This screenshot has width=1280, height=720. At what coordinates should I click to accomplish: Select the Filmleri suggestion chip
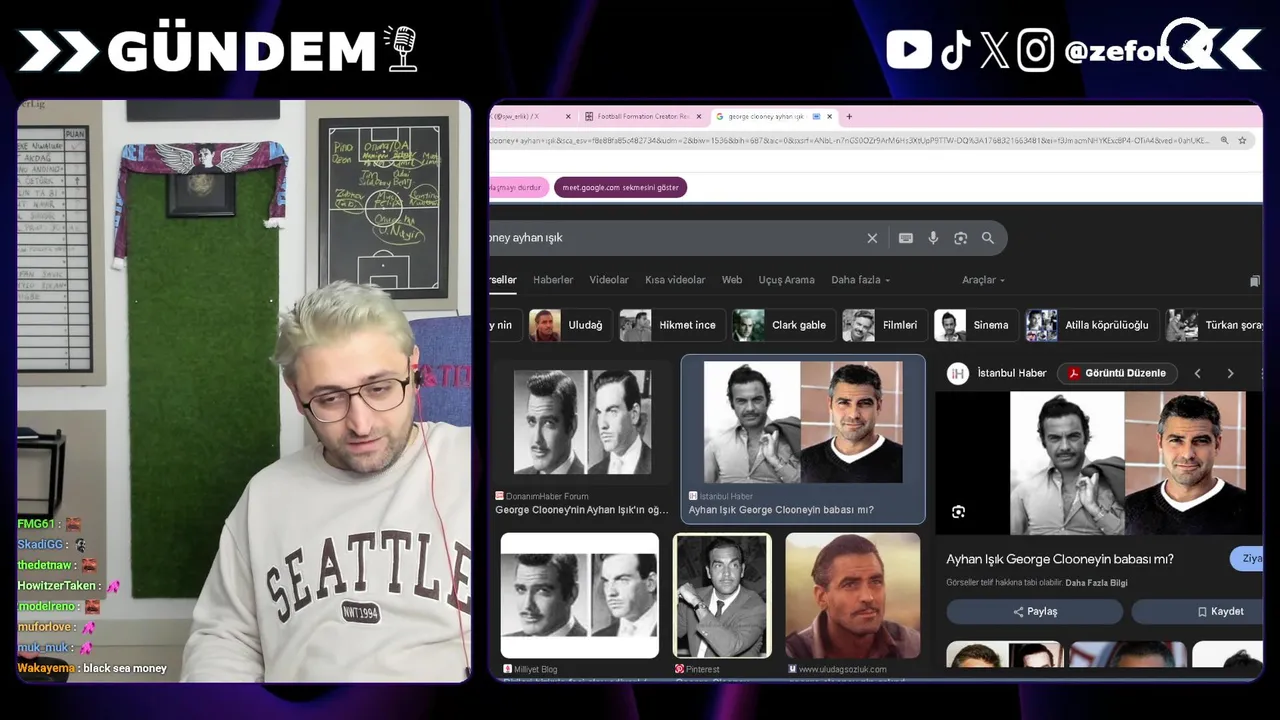pos(884,325)
